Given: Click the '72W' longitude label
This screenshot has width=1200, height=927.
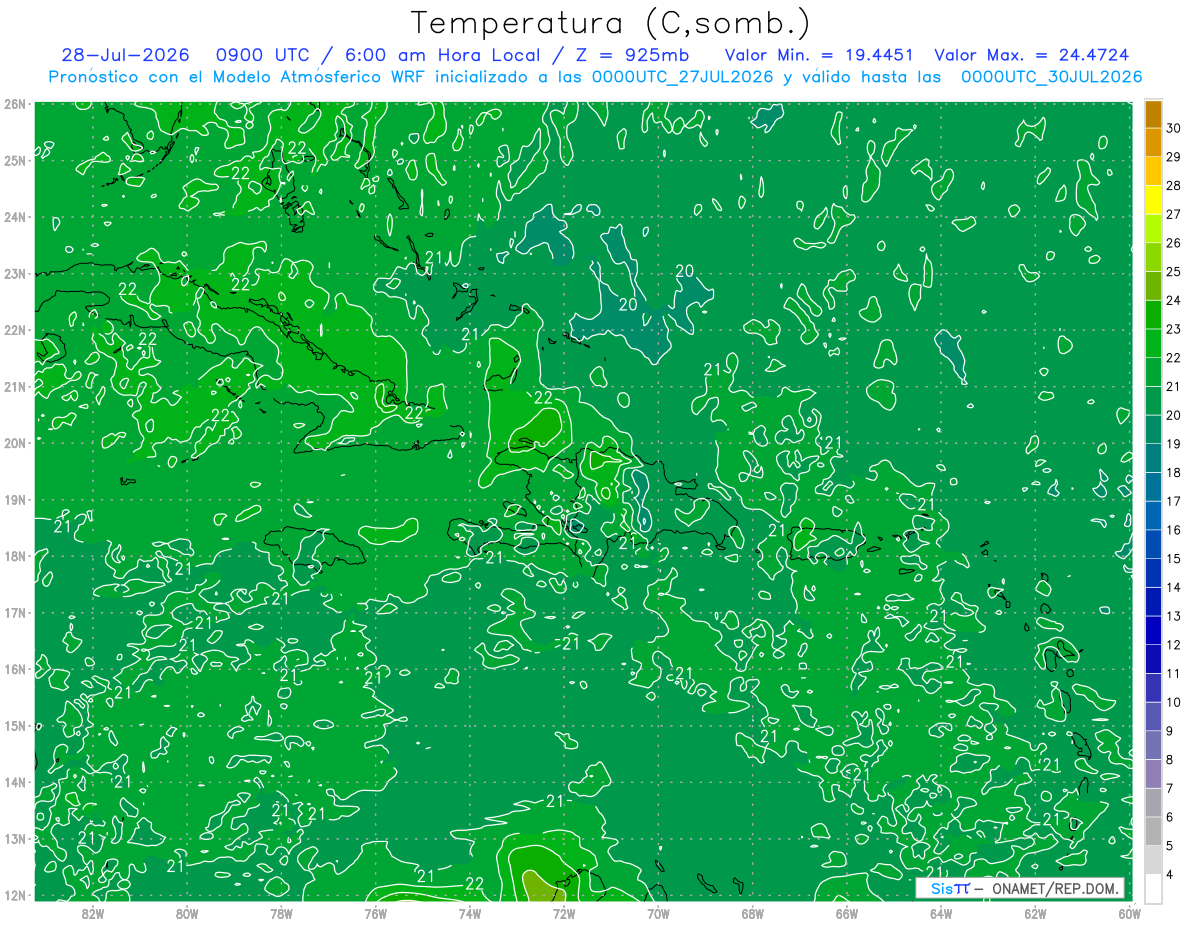Looking at the screenshot, I should click(x=564, y=913).
